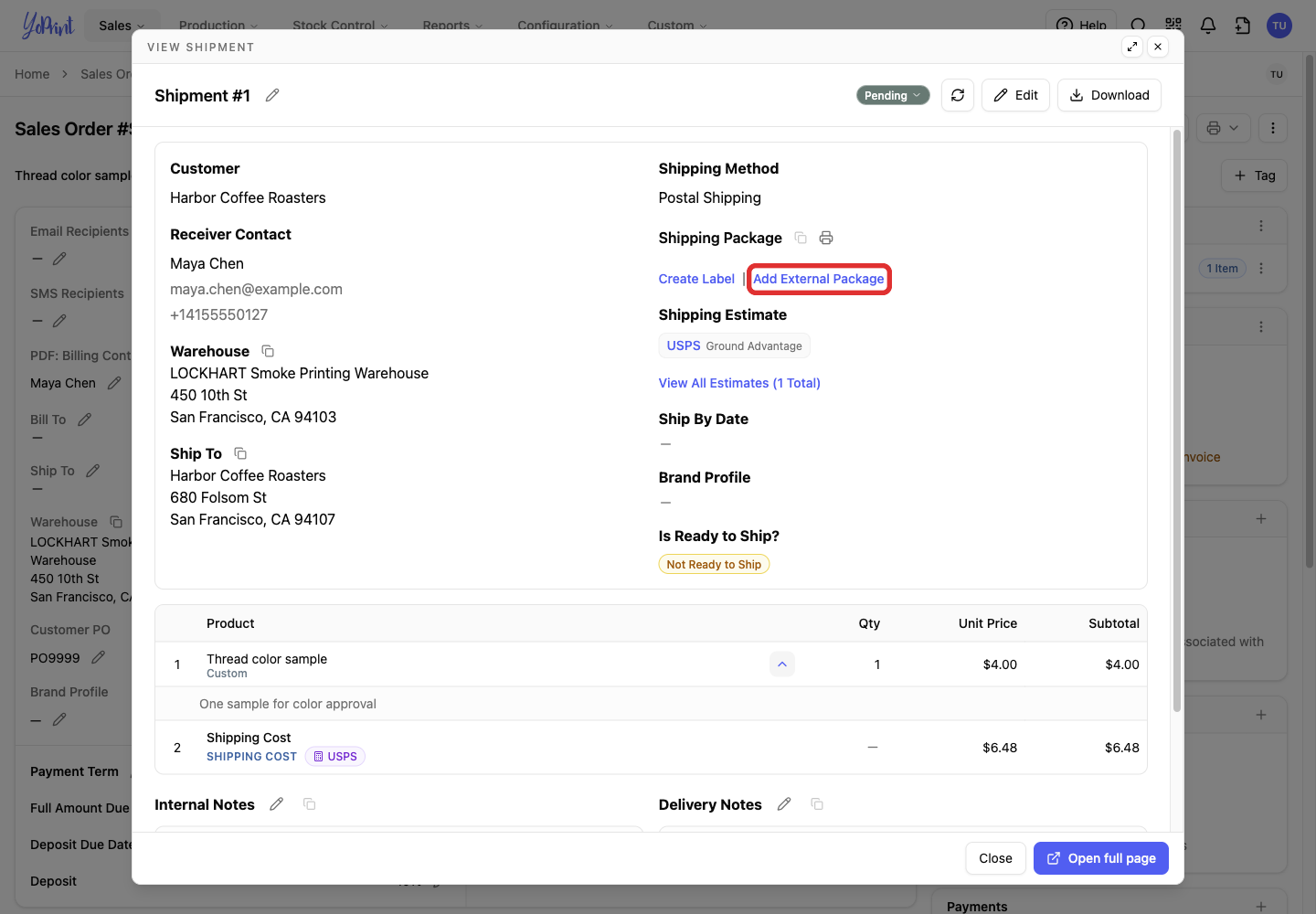This screenshot has height=914, width=1316.
Task: Edit Internal Notes pencil icon
Action: [x=277, y=804]
